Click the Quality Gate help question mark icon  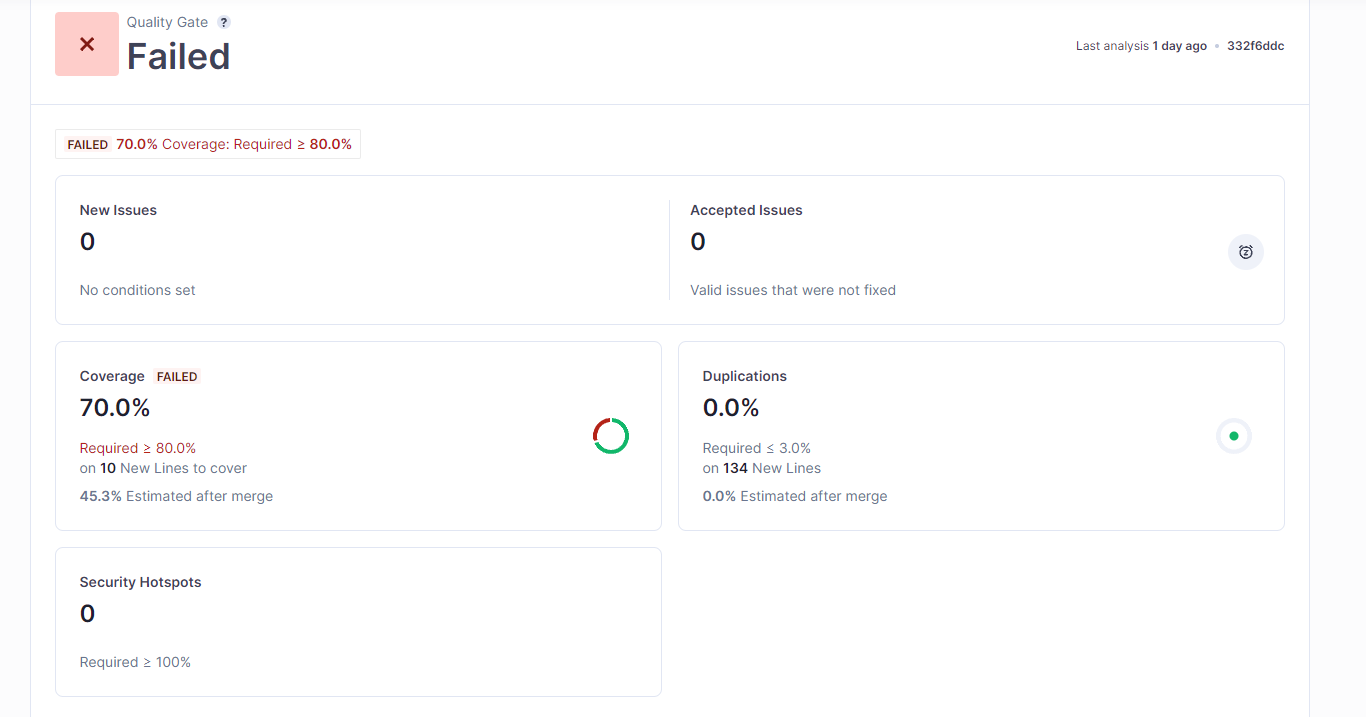pyautogui.click(x=223, y=21)
